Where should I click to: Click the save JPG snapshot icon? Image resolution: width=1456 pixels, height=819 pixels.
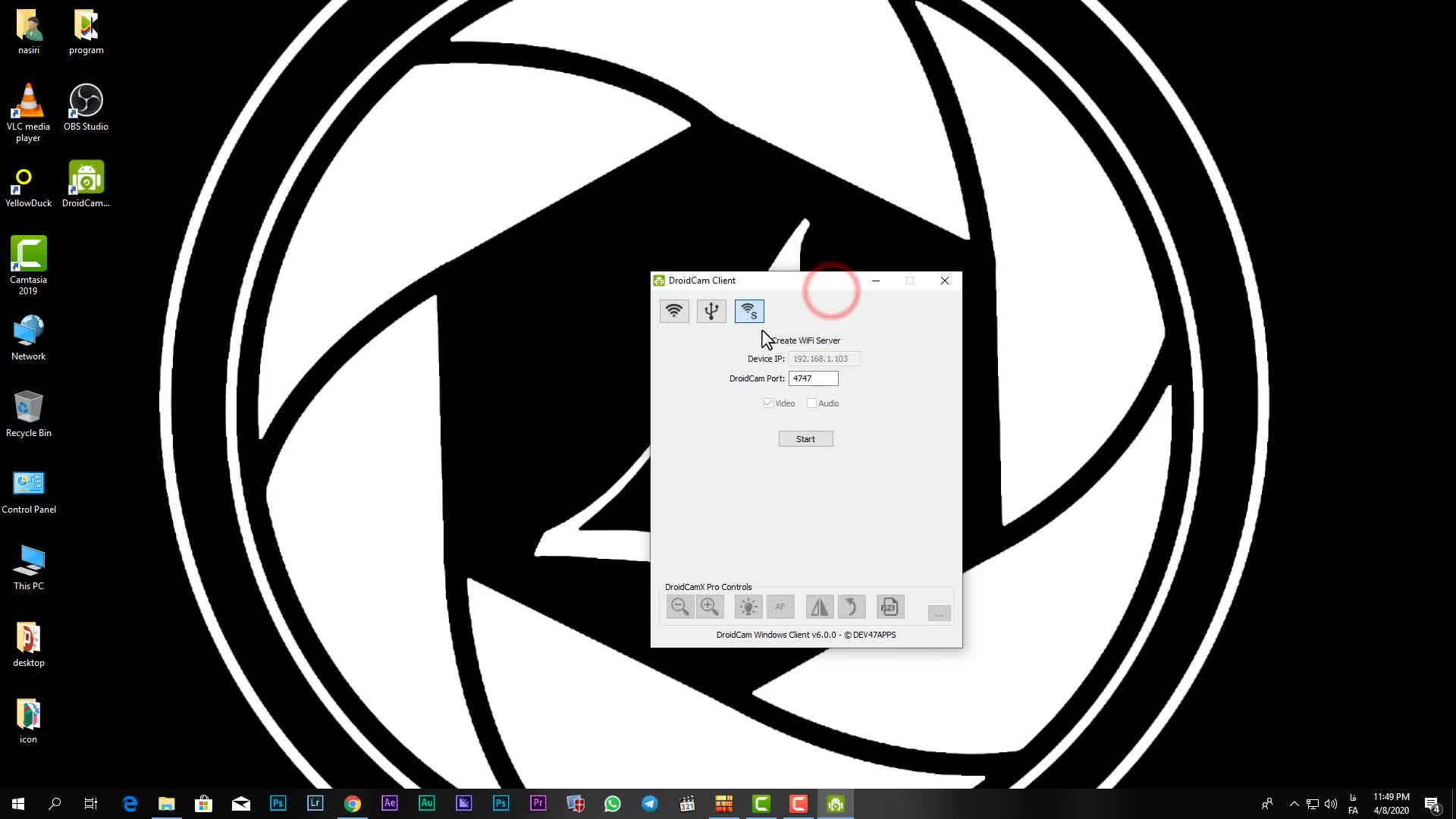890,607
